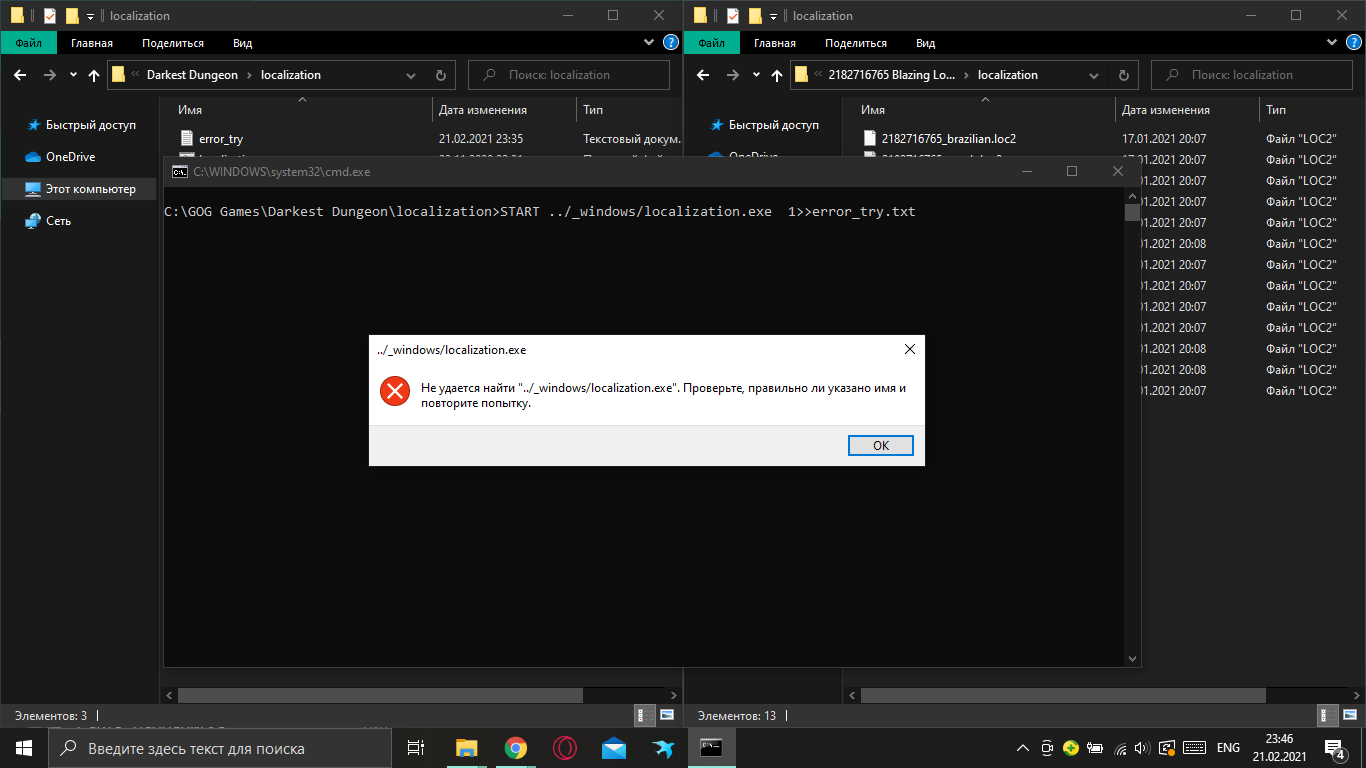The height and width of the screenshot is (768, 1366).
Task: Switch ENG input language indicator
Action: pos(1227,748)
